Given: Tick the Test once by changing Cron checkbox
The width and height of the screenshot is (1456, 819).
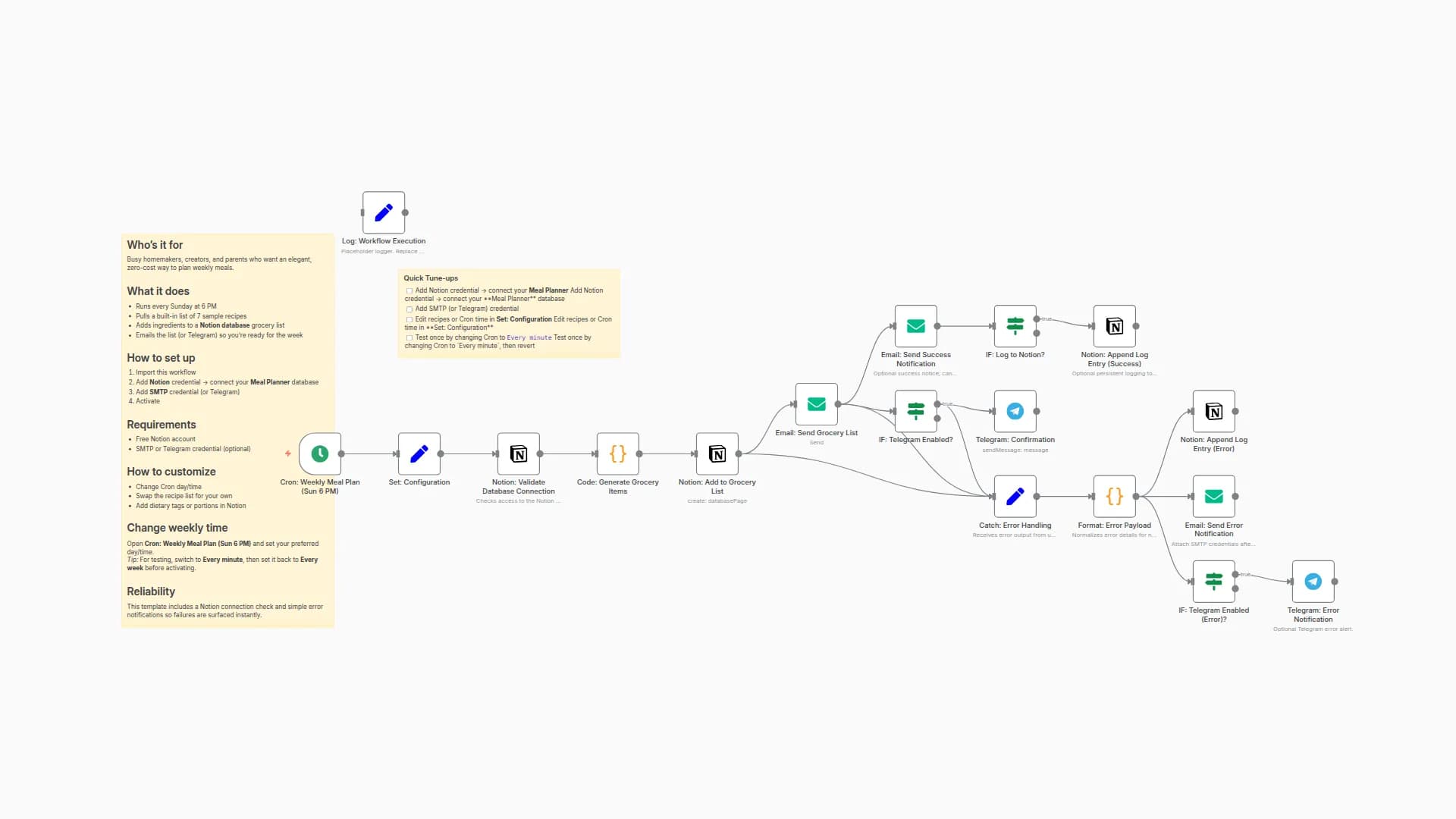Looking at the screenshot, I should [409, 338].
